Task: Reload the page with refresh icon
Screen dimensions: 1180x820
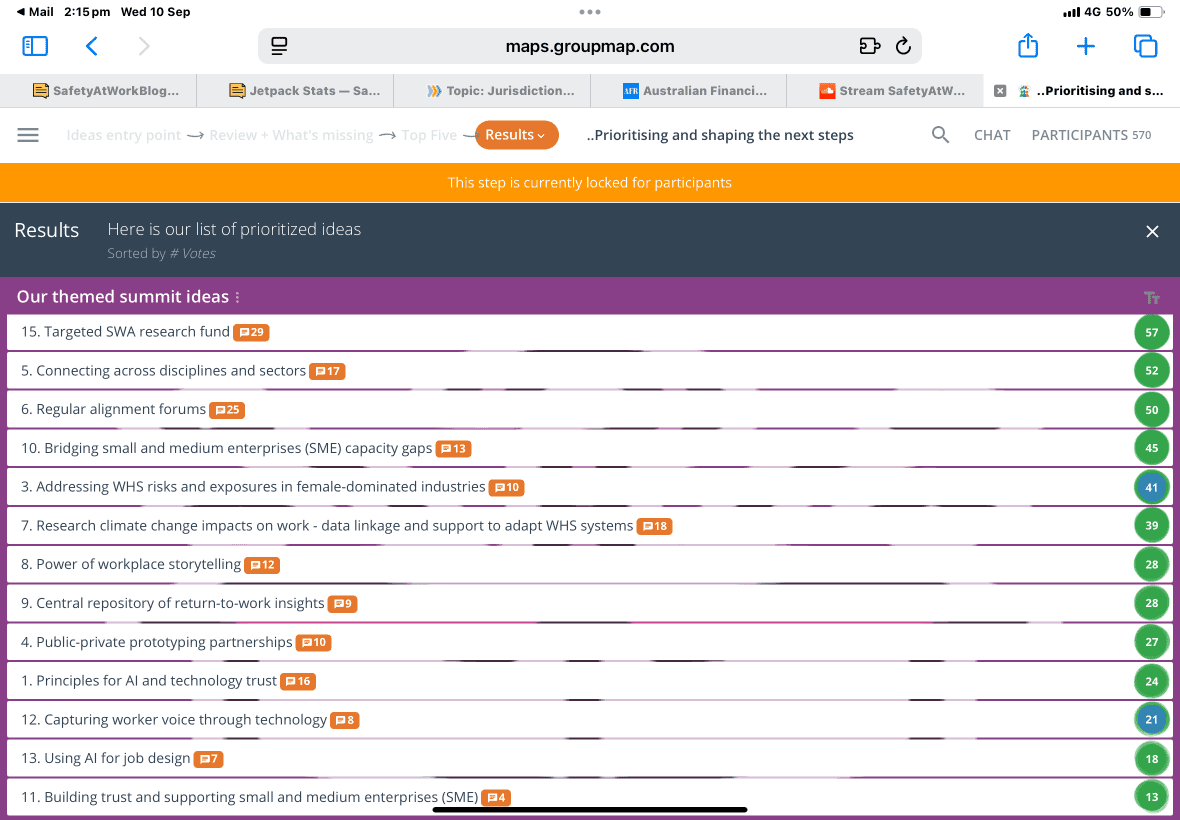Action: click(x=903, y=46)
